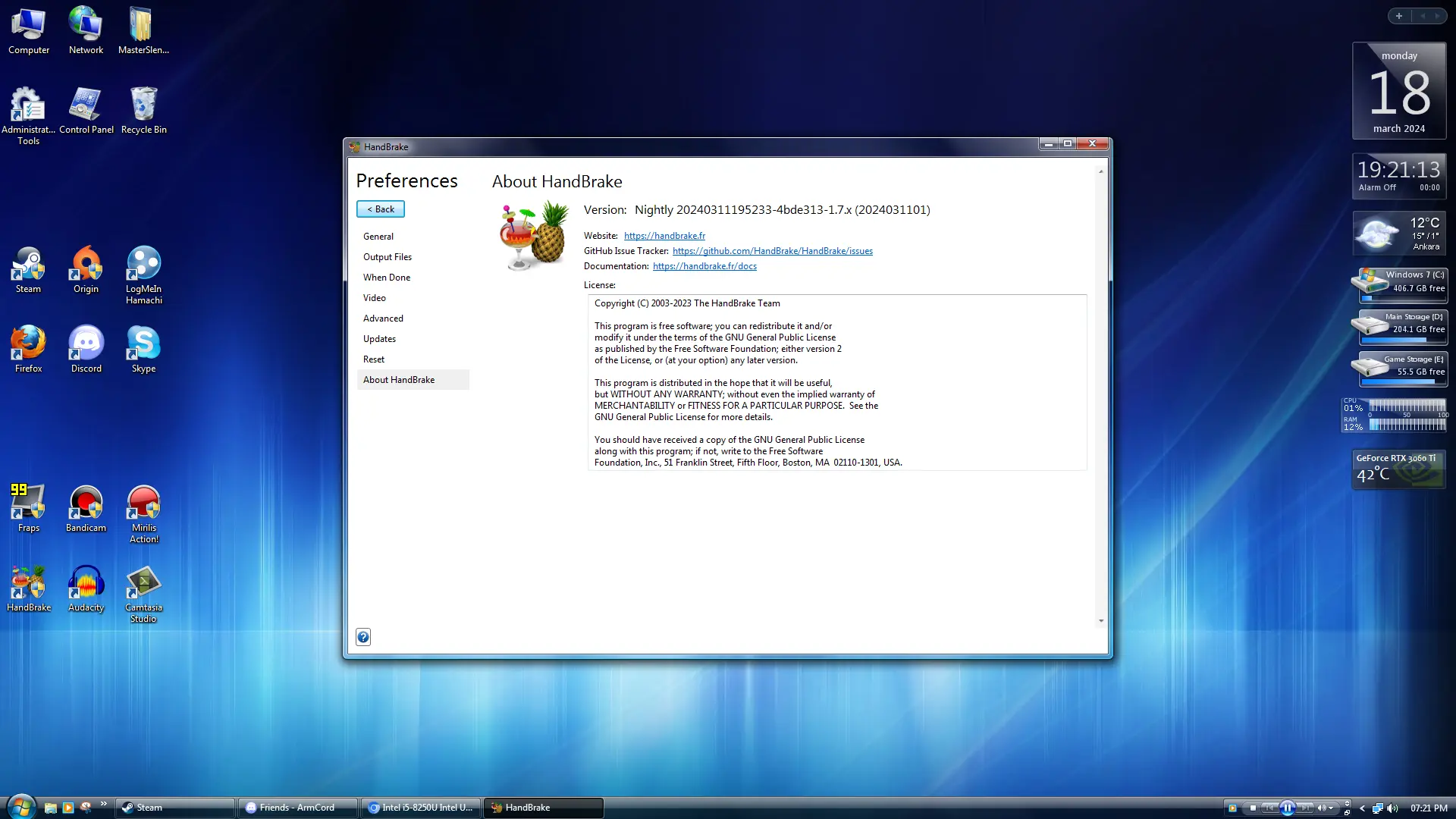Click the HandBrake cocktail pineapple logo
Viewport: 1456px width, 819px height.
pos(534,236)
